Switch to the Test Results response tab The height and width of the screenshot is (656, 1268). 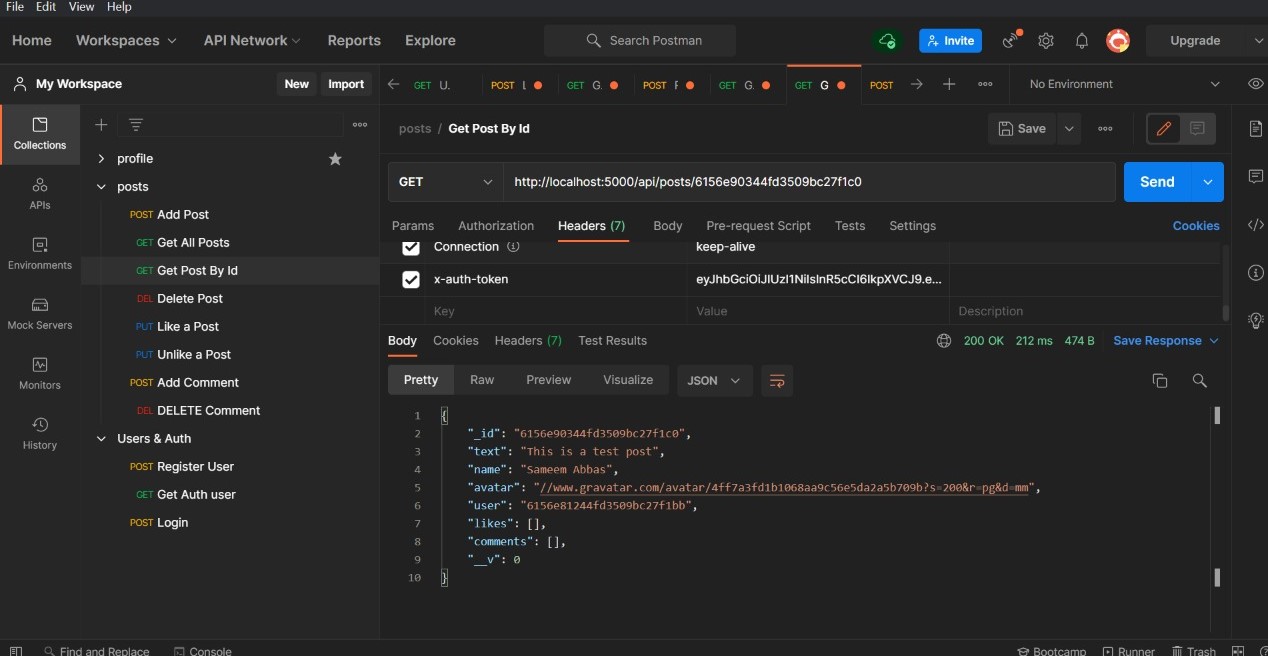click(x=612, y=341)
